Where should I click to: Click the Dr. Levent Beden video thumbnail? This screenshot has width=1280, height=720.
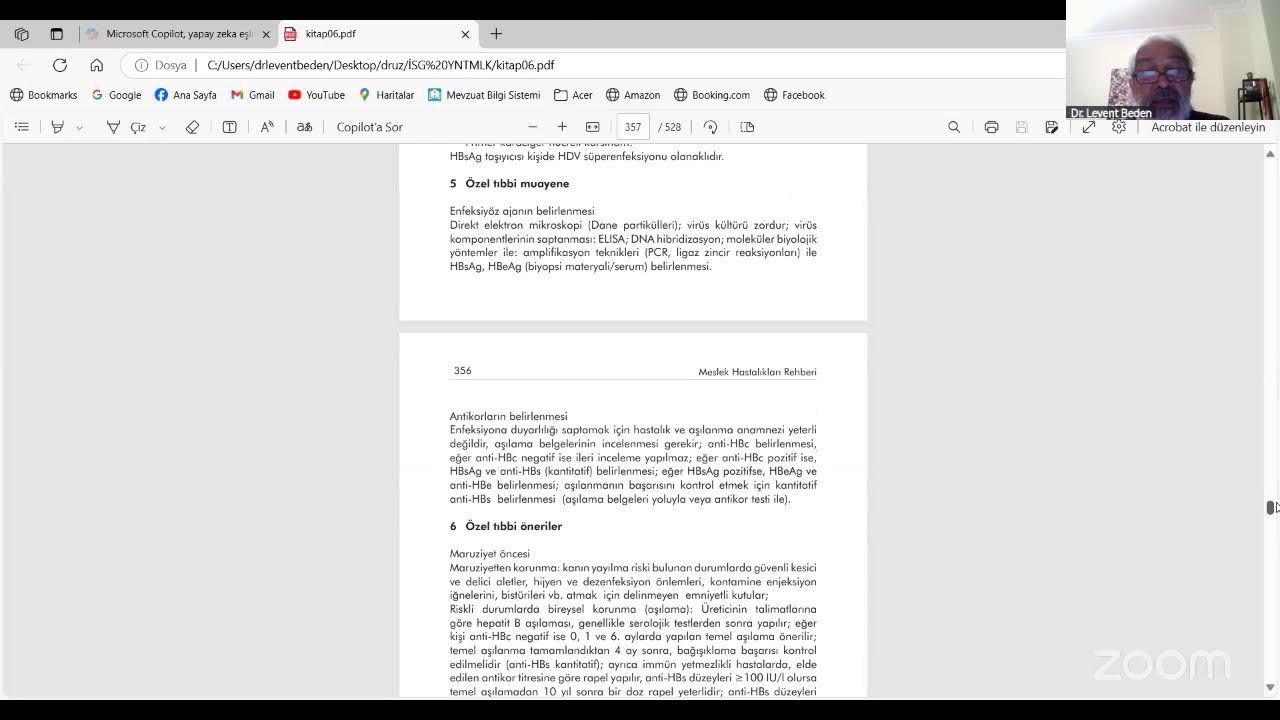(x=1173, y=60)
